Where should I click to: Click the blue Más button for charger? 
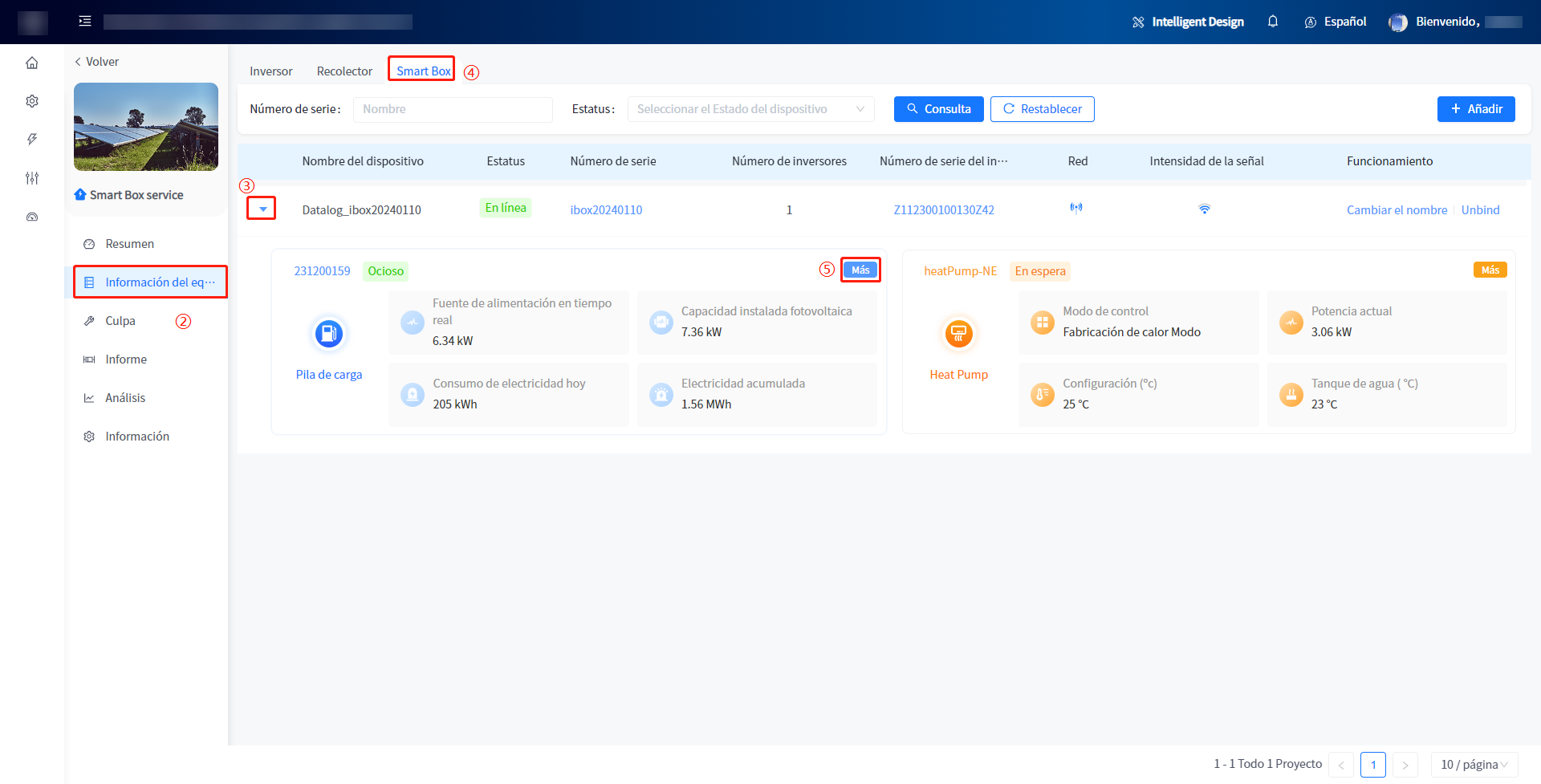pos(860,270)
